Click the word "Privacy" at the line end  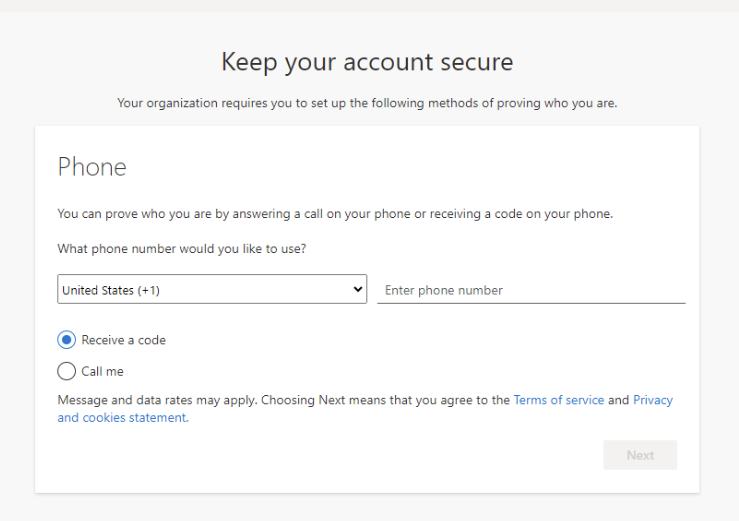(x=652, y=400)
